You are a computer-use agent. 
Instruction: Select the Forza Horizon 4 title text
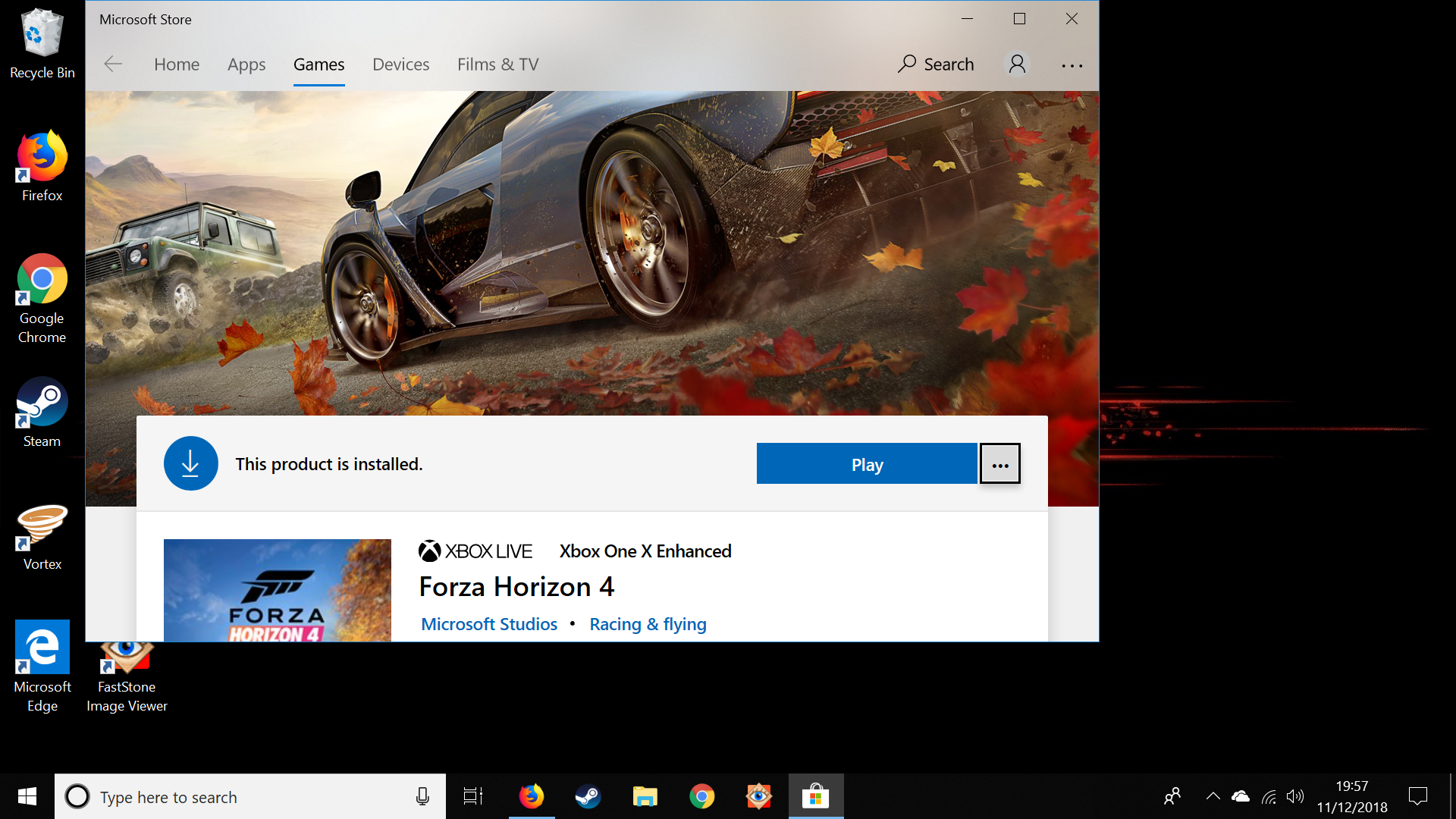pyautogui.click(x=516, y=586)
